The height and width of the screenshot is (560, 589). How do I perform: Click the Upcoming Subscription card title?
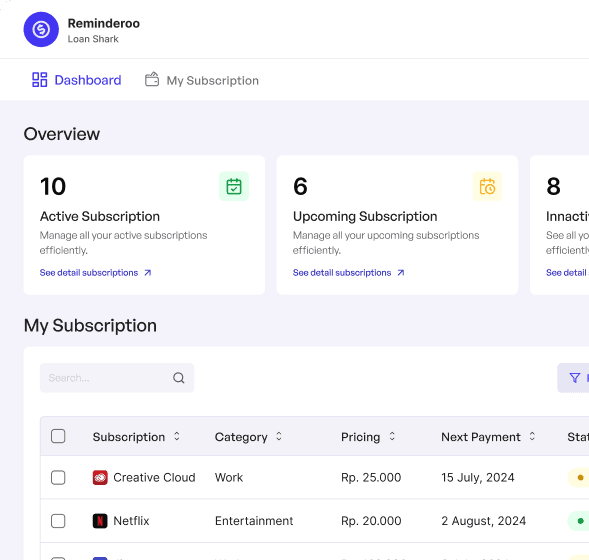click(365, 216)
